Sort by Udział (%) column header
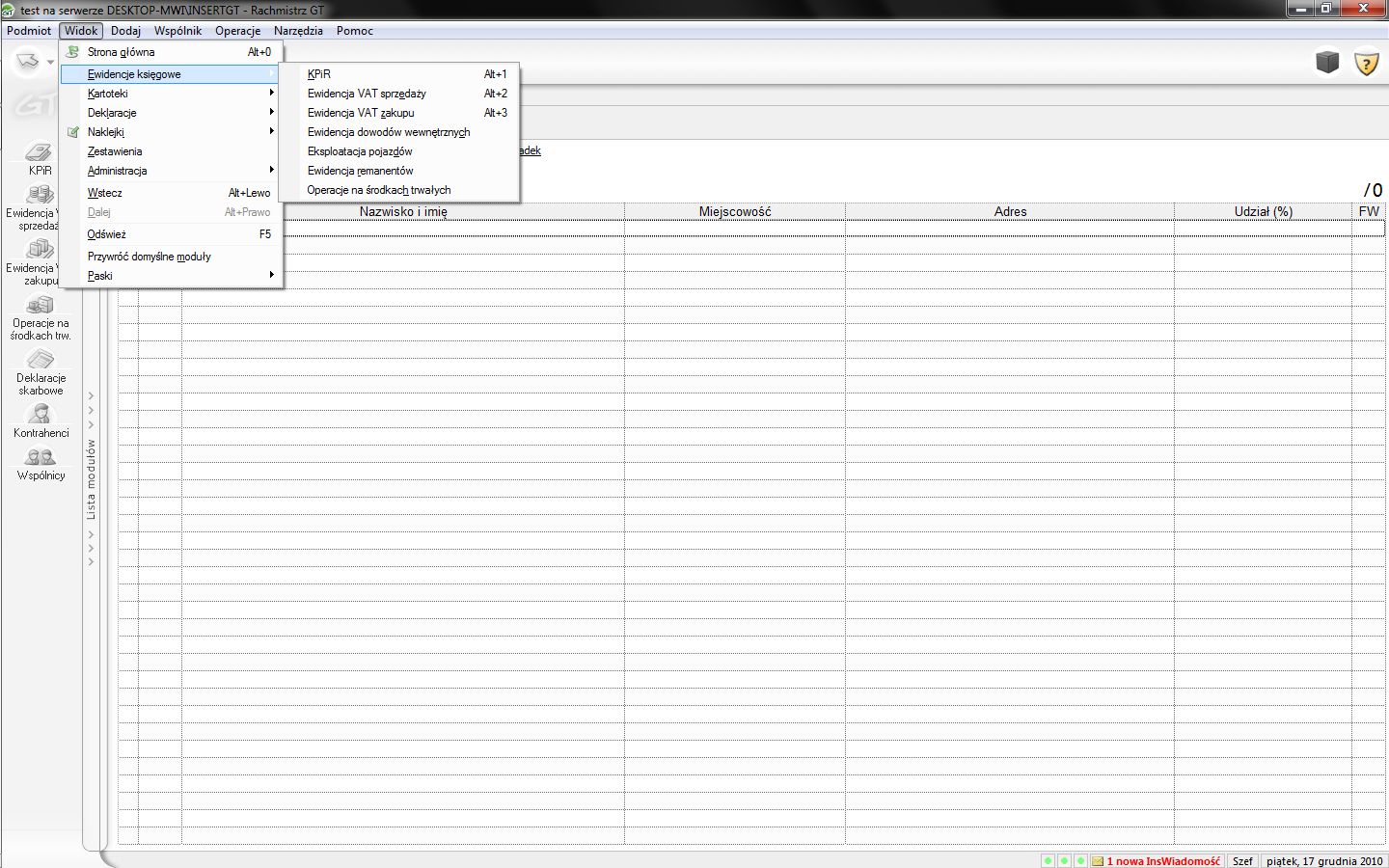Image resolution: width=1389 pixels, height=868 pixels. click(x=1263, y=211)
